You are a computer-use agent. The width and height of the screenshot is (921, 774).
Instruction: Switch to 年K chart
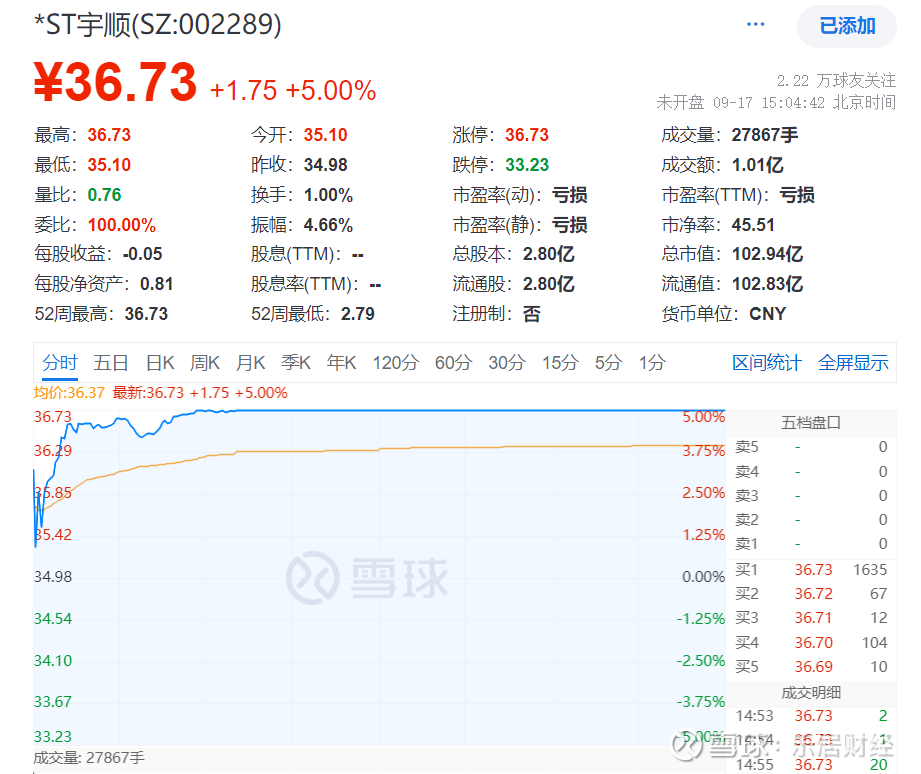(341, 362)
